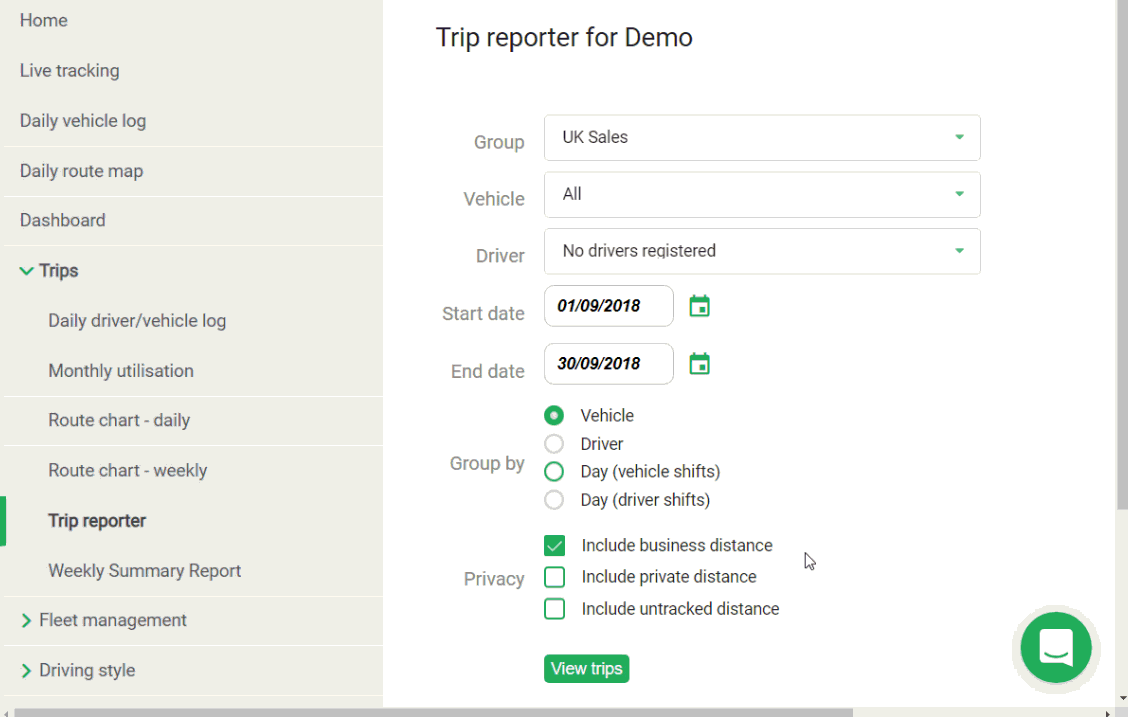Select Day (driver shifts) radio option
The width and height of the screenshot is (1128, 717).
pyautogui.click(x=554, y=500)
